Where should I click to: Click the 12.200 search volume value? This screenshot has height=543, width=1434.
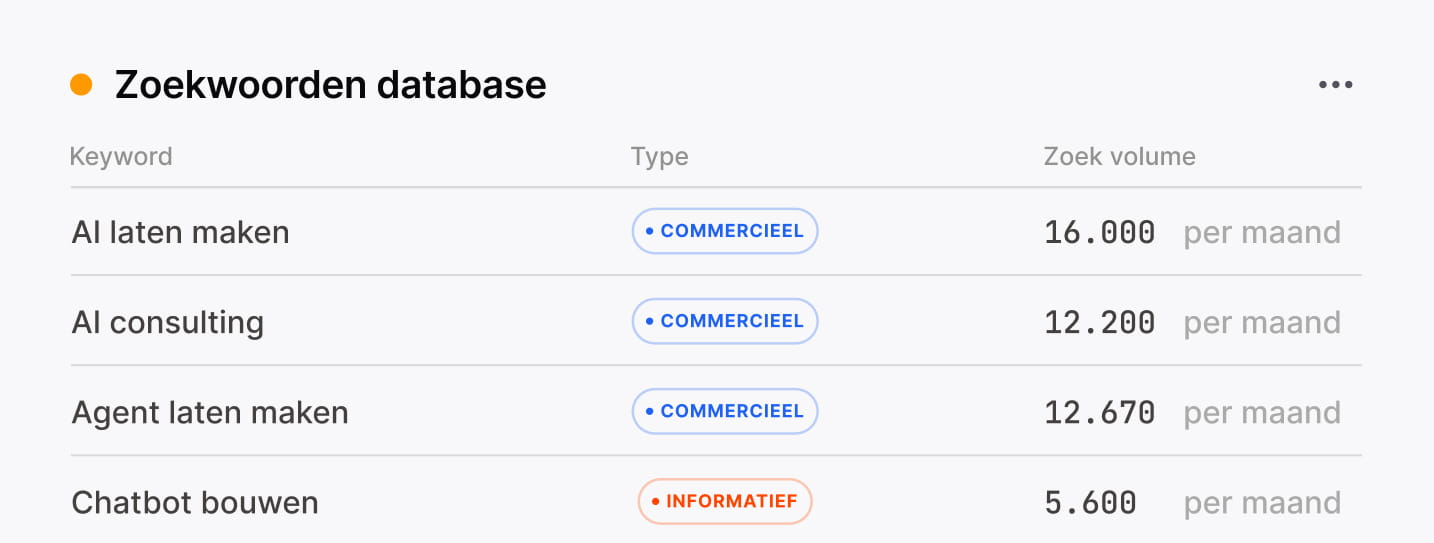point(1100,322)
